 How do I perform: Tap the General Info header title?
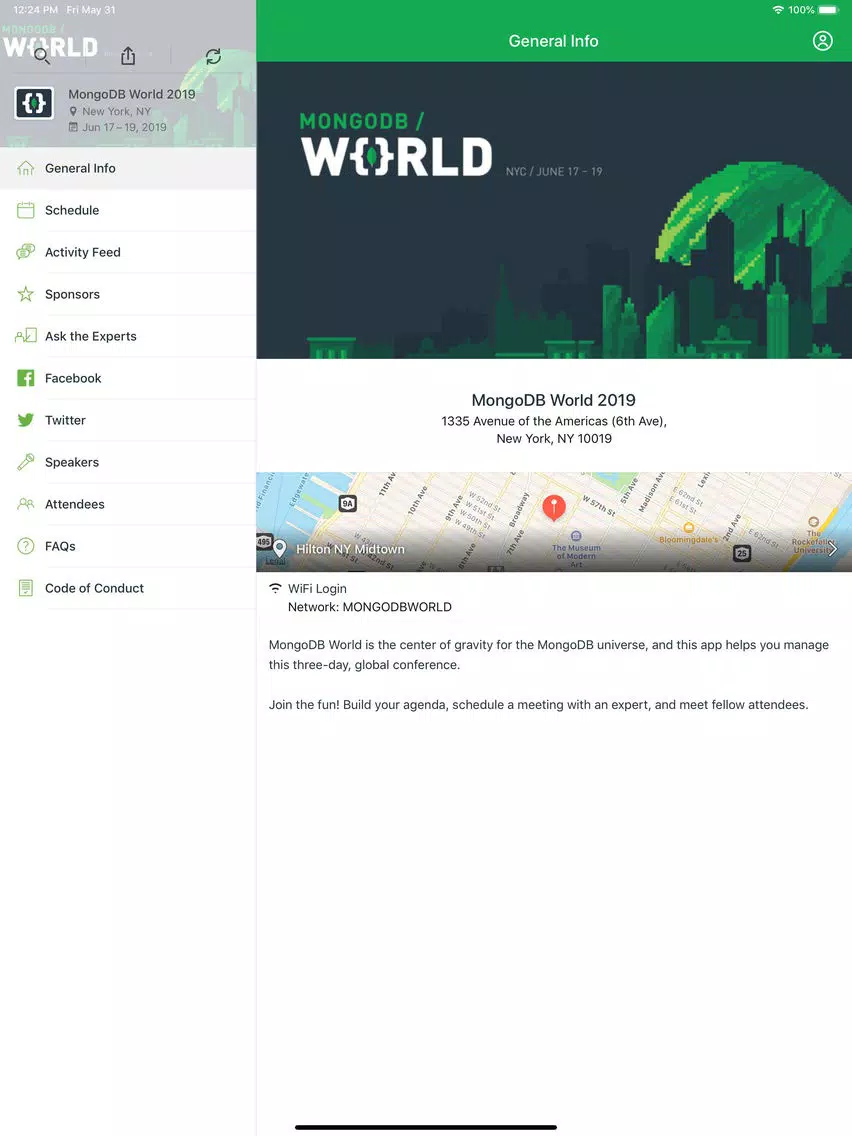coord(554,41)
